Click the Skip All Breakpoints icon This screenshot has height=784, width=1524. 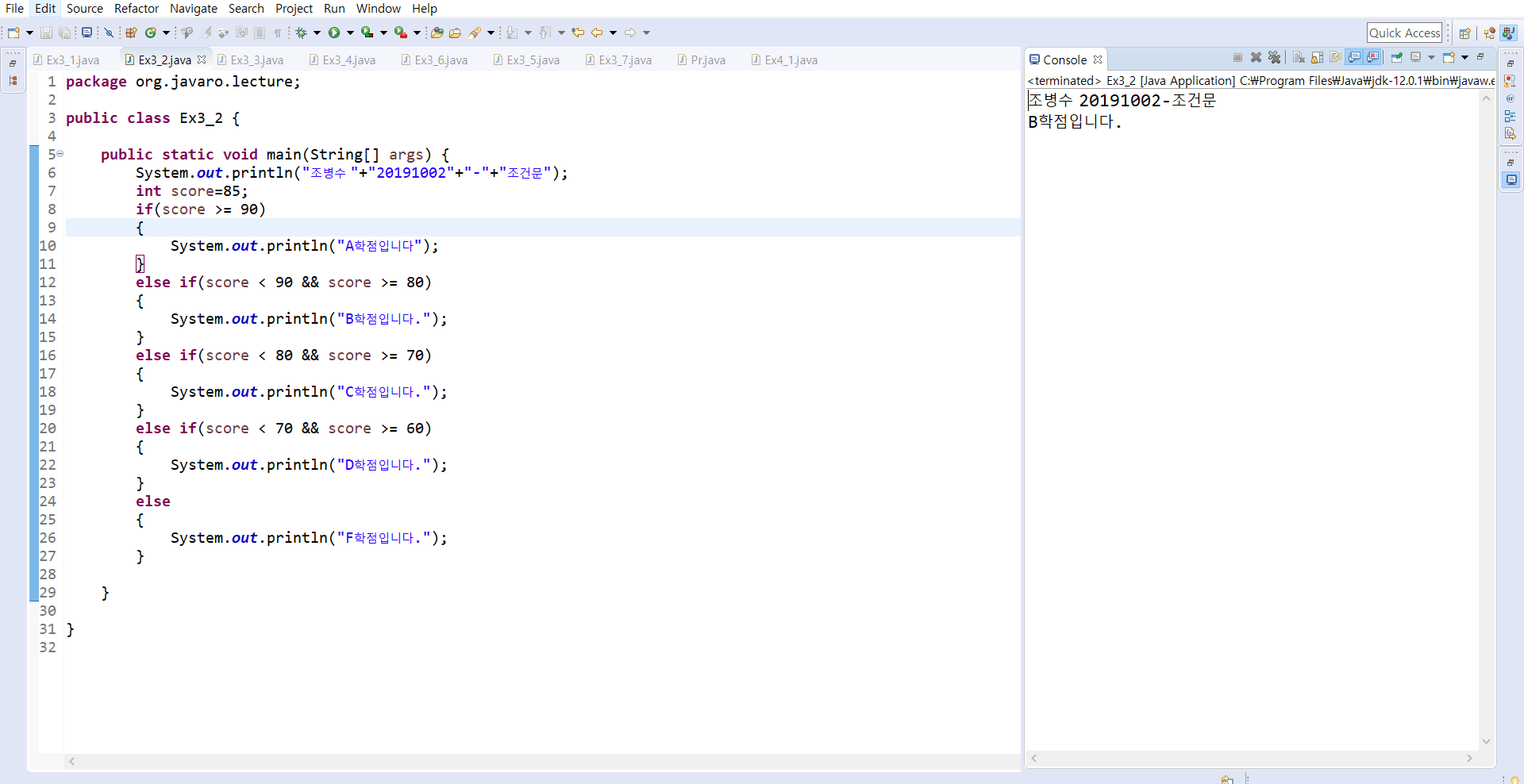pyautogui.click(x=109, y=33)
